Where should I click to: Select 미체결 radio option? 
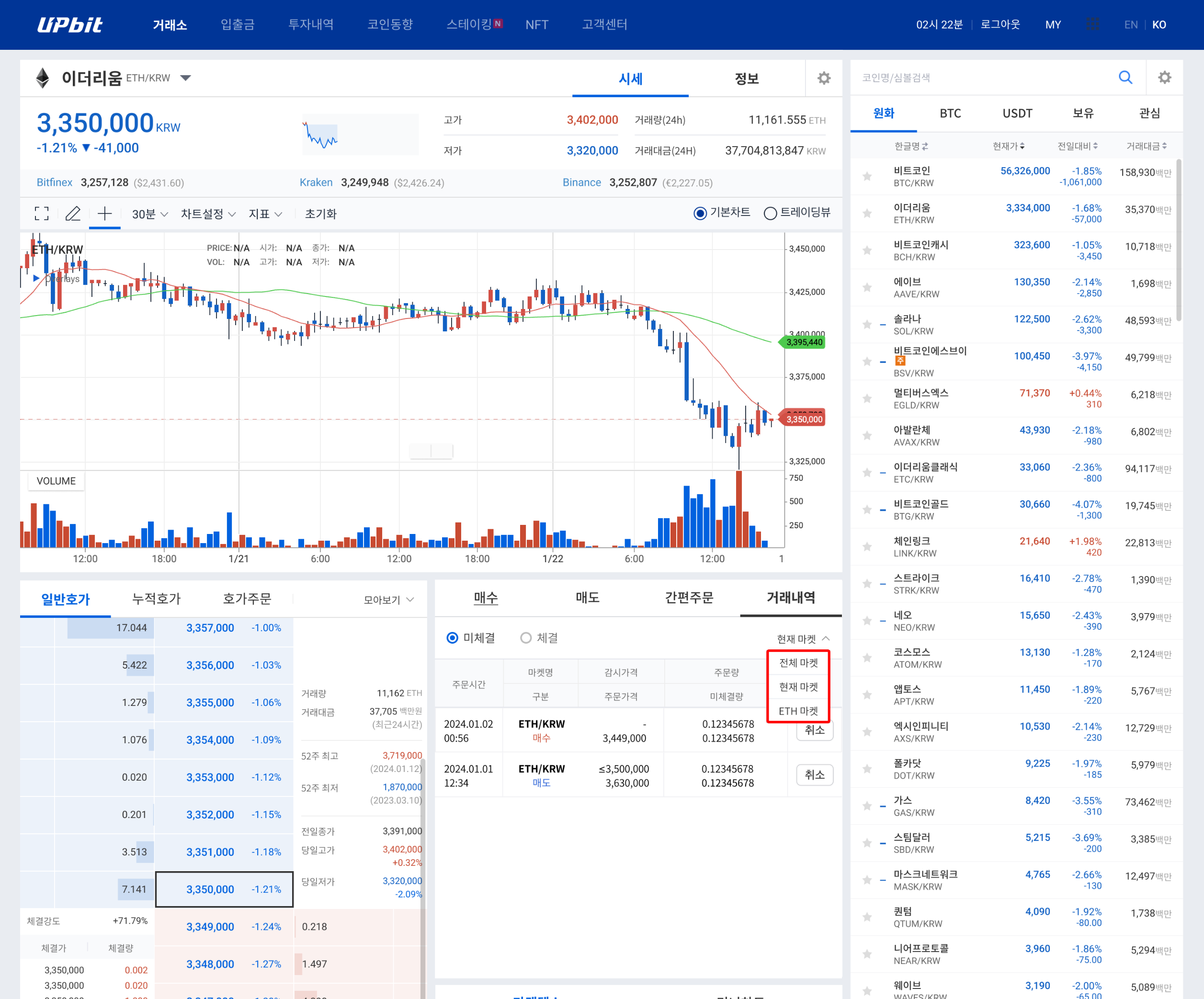coord(453,638)
